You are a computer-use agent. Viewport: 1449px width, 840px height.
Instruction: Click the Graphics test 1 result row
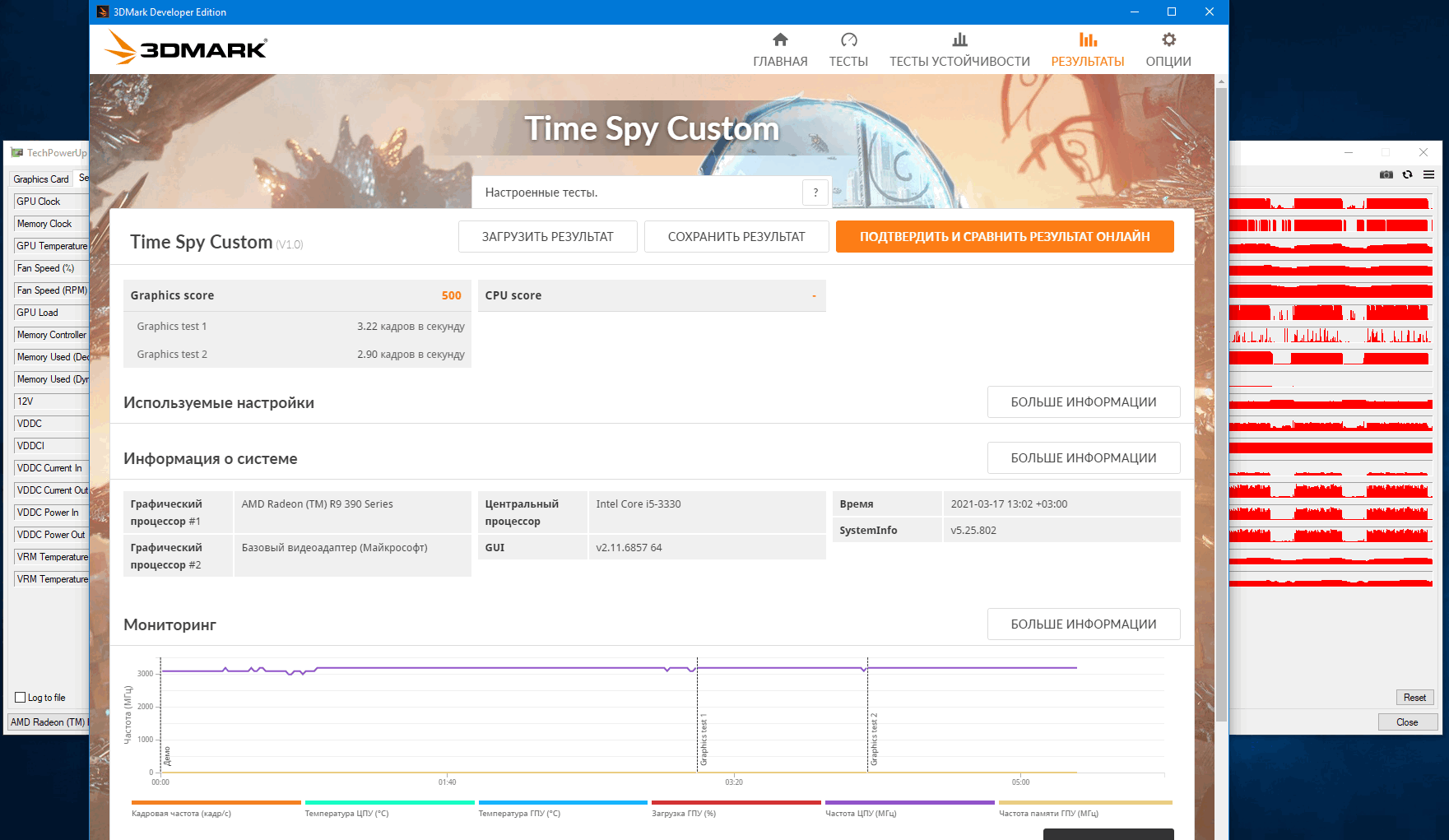(297, 327)
